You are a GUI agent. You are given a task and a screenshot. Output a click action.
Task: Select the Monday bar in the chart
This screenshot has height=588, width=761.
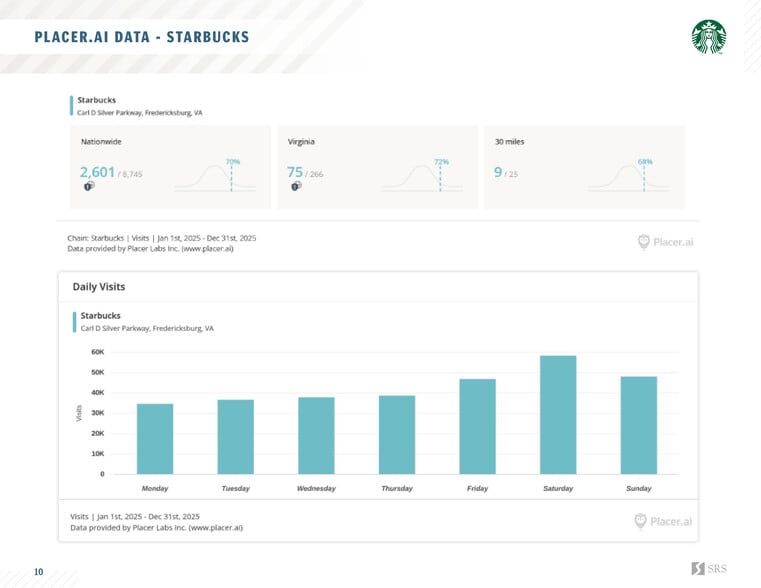155,439
